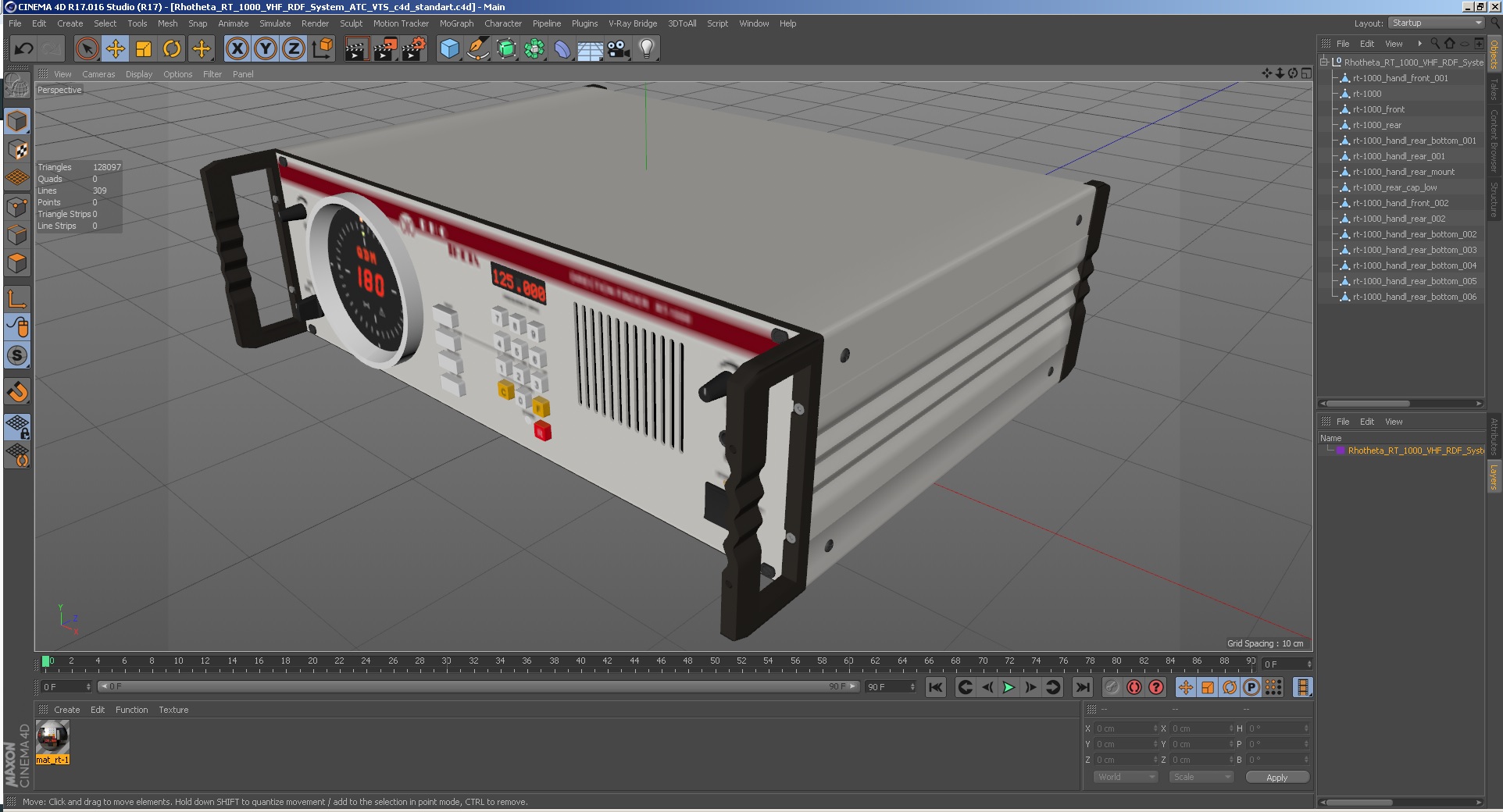Viewport: 1503px width, 812px height.
Task: Toggle position keyframe recording
Action: pyautogui.click(x=1186, y=687)
